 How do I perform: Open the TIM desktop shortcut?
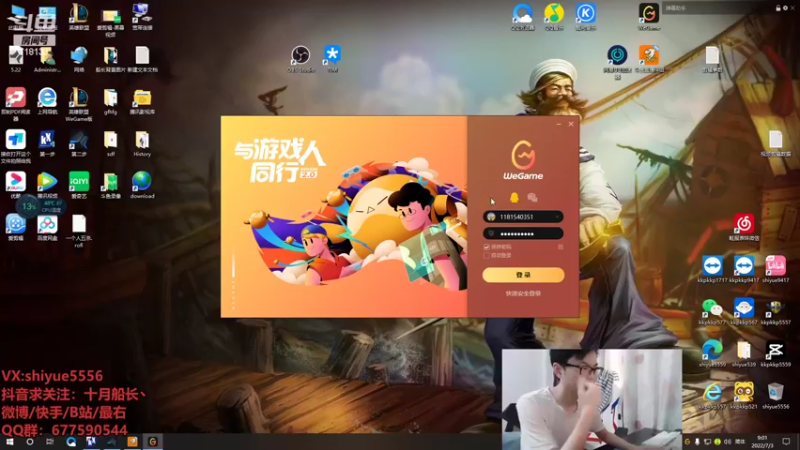tap(332, 58)
